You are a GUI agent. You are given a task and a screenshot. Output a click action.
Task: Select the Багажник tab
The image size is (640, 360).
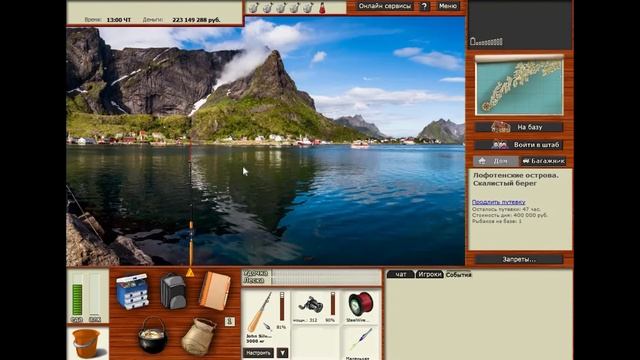click(x=543, y=161)
